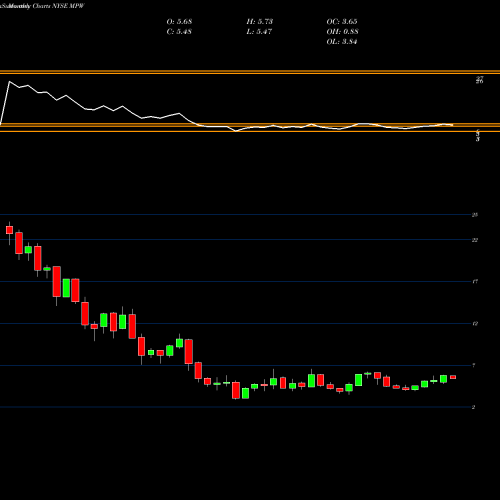Click the OL: 3.84 reading

pos(342,42)
